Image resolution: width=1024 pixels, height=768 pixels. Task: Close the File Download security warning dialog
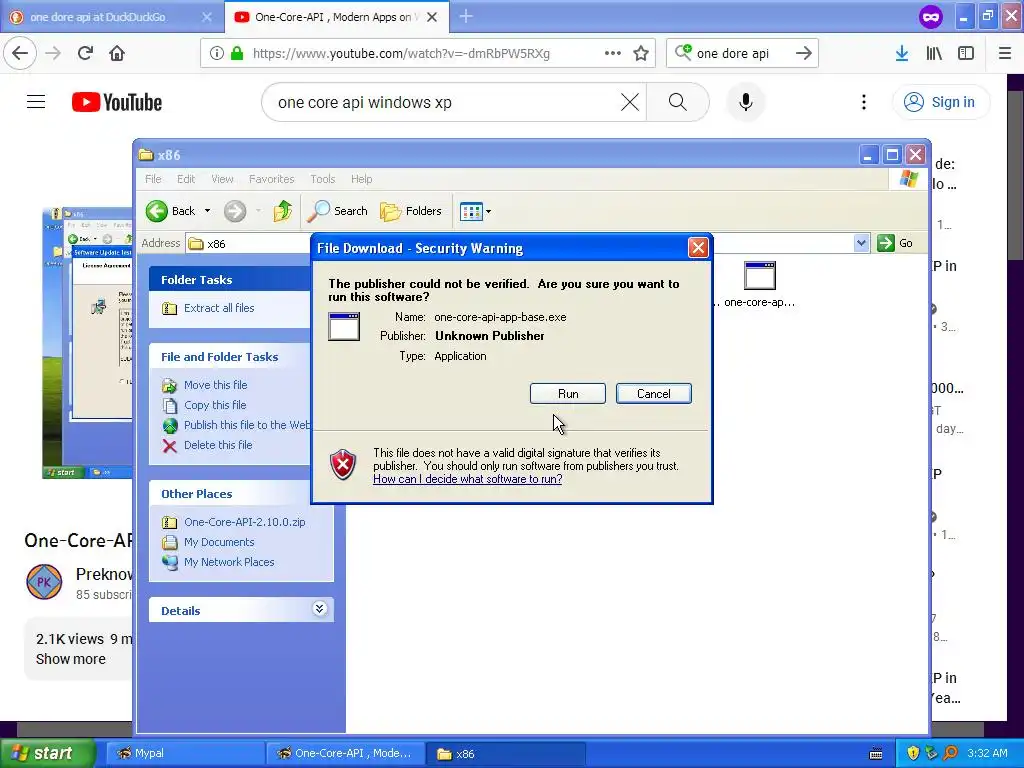698,248
